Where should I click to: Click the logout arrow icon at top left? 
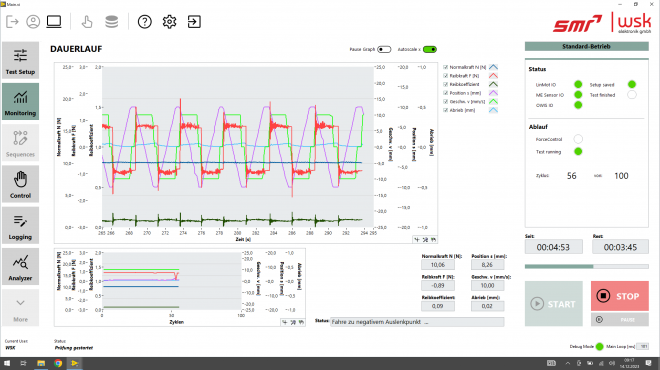pyautogui.click(x=12, y=21)
